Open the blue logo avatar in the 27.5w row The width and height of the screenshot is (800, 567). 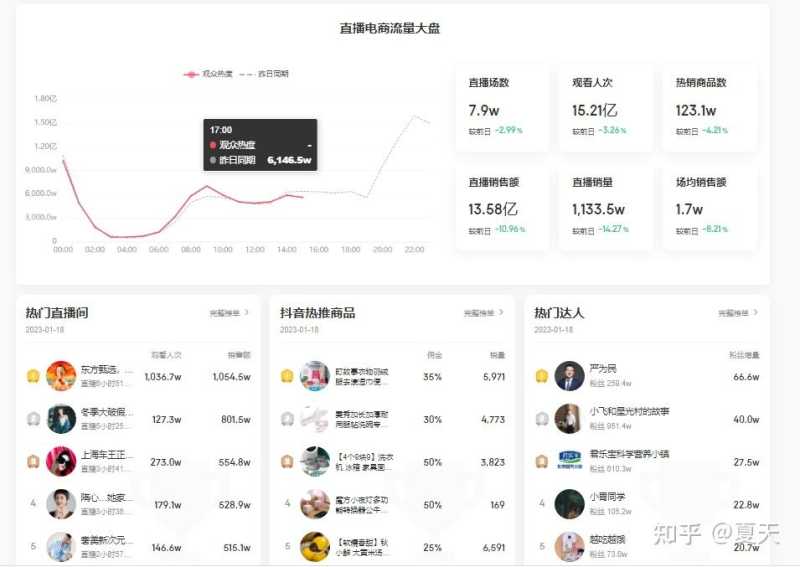coord(569,461)
